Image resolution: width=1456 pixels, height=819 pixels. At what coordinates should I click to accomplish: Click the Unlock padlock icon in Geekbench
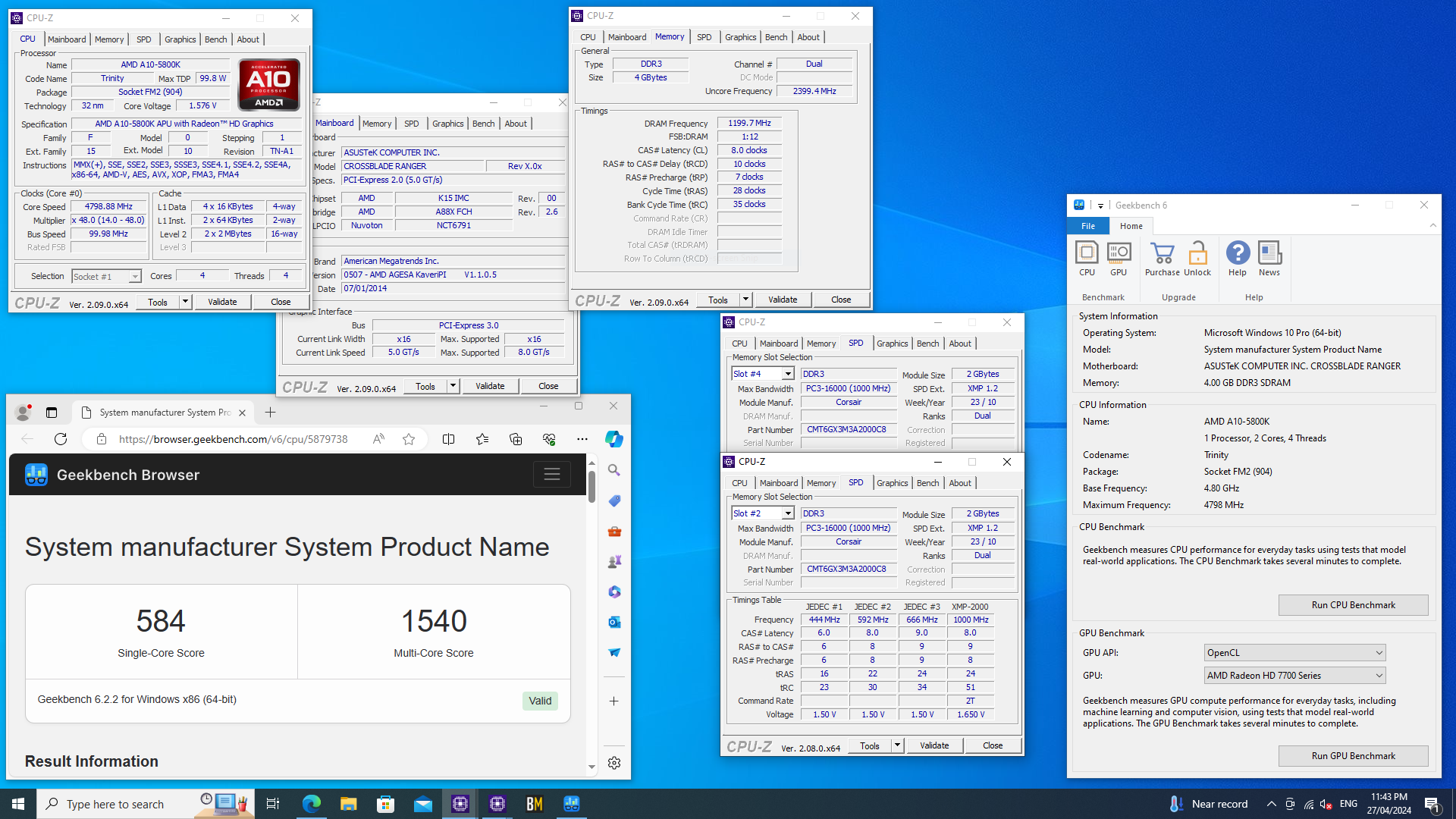(1197, 259)
